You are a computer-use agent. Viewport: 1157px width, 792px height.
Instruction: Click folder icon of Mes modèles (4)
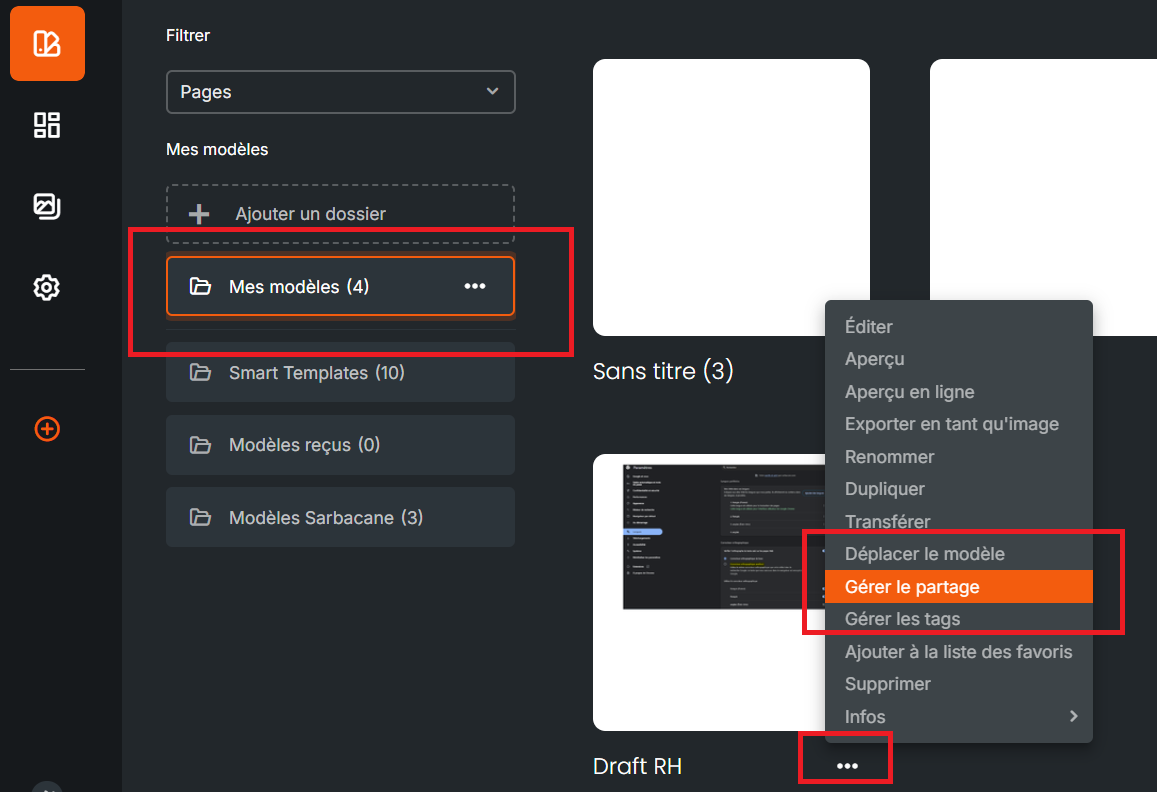pos(200,286)
